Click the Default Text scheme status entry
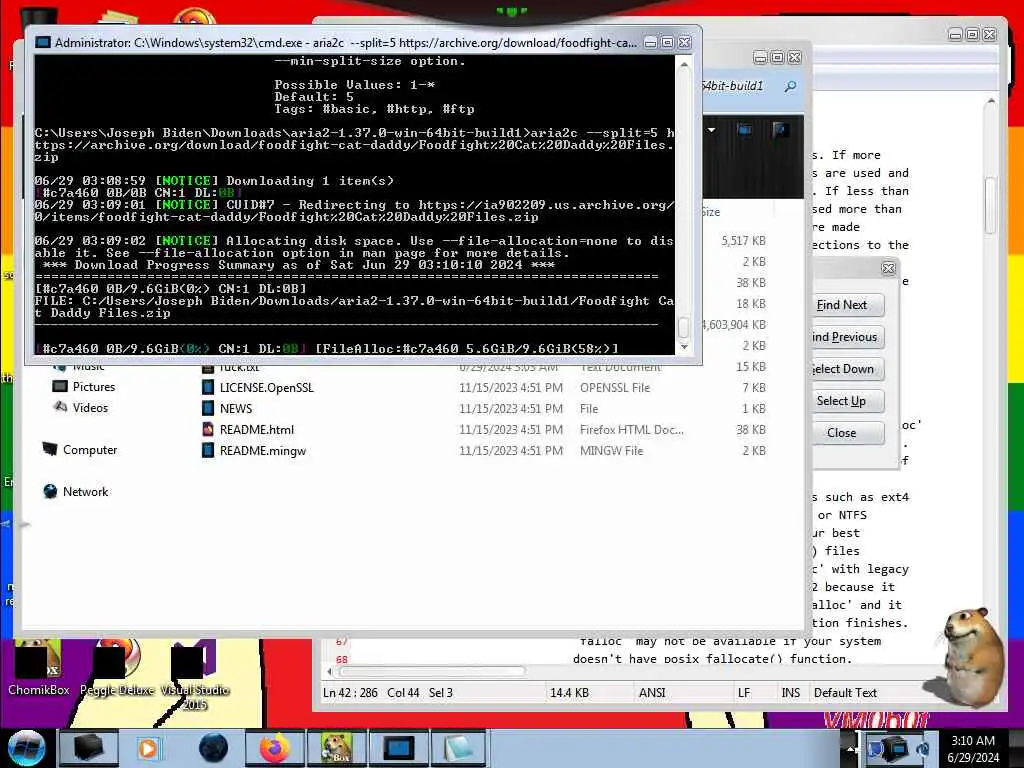The width and height of the screenshot is (1024, 768). click(845, 693)
